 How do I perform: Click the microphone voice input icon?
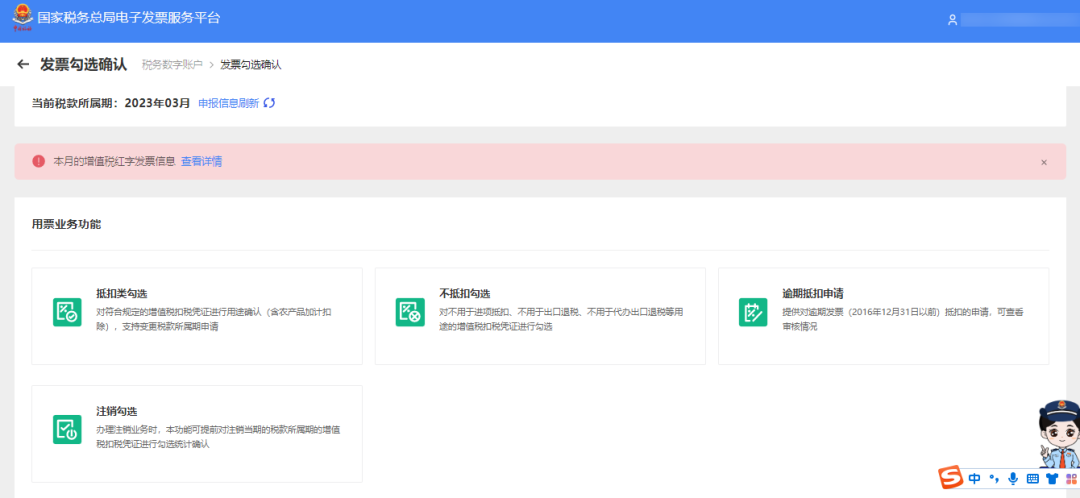coord(1012,479)
